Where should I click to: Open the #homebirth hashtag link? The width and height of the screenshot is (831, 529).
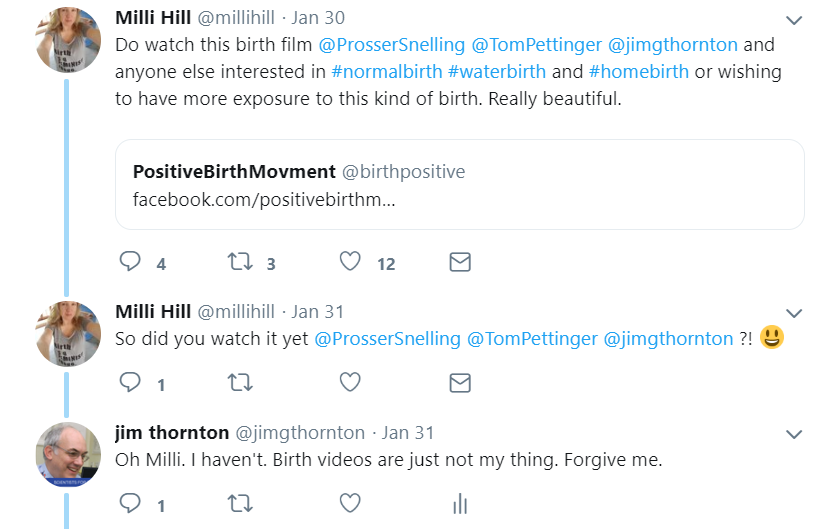click(x=638, y=72)
